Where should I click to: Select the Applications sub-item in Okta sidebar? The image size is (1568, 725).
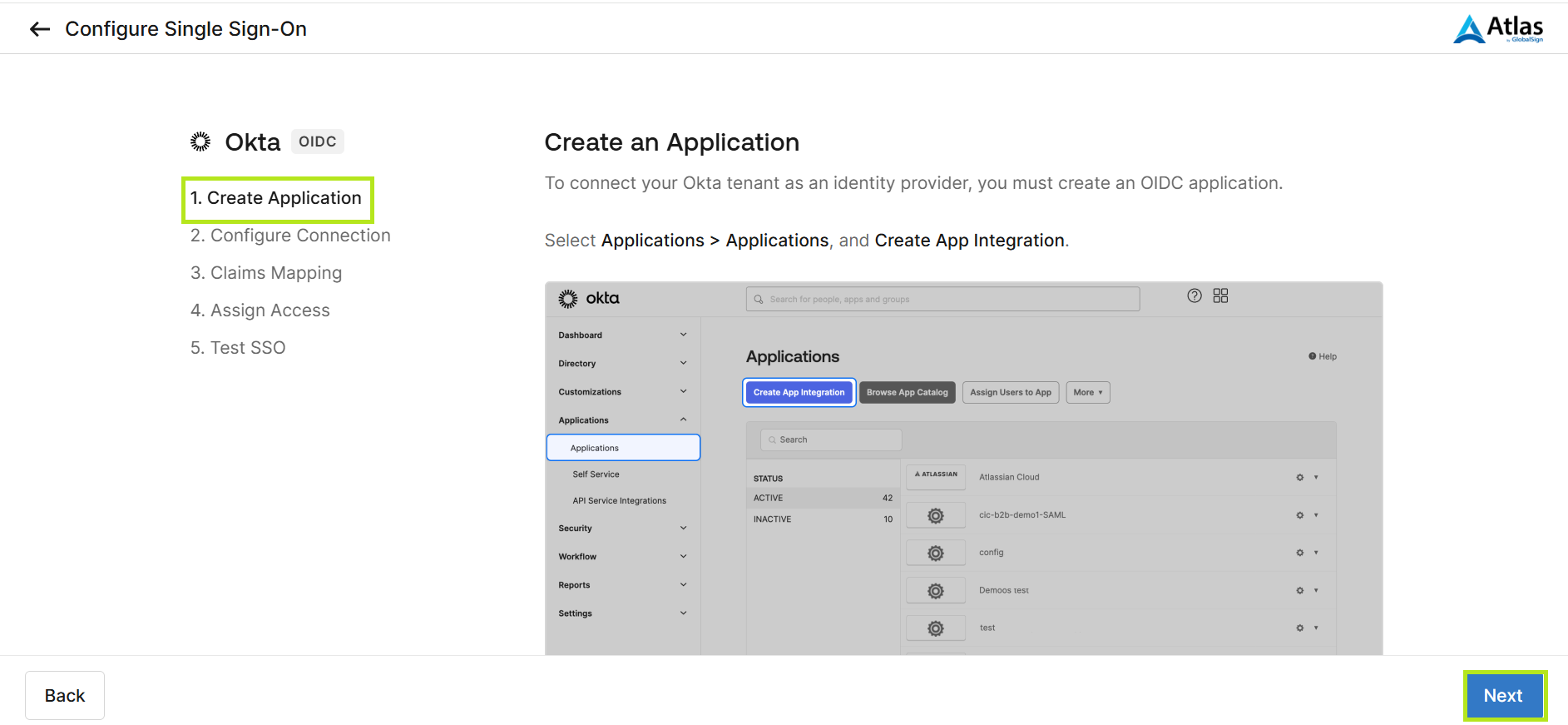pyautogui.click(x=623, y=447)
